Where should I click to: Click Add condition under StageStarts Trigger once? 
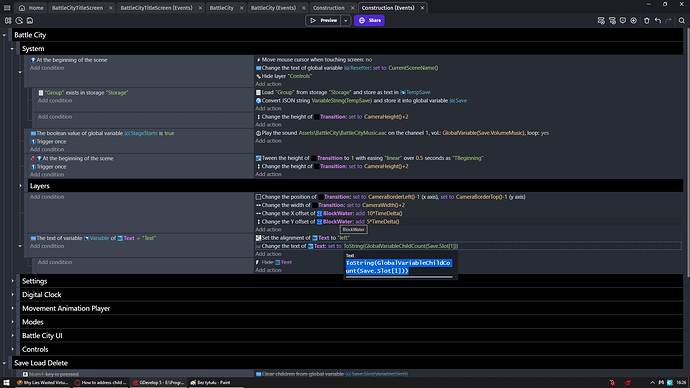[47, 150]
